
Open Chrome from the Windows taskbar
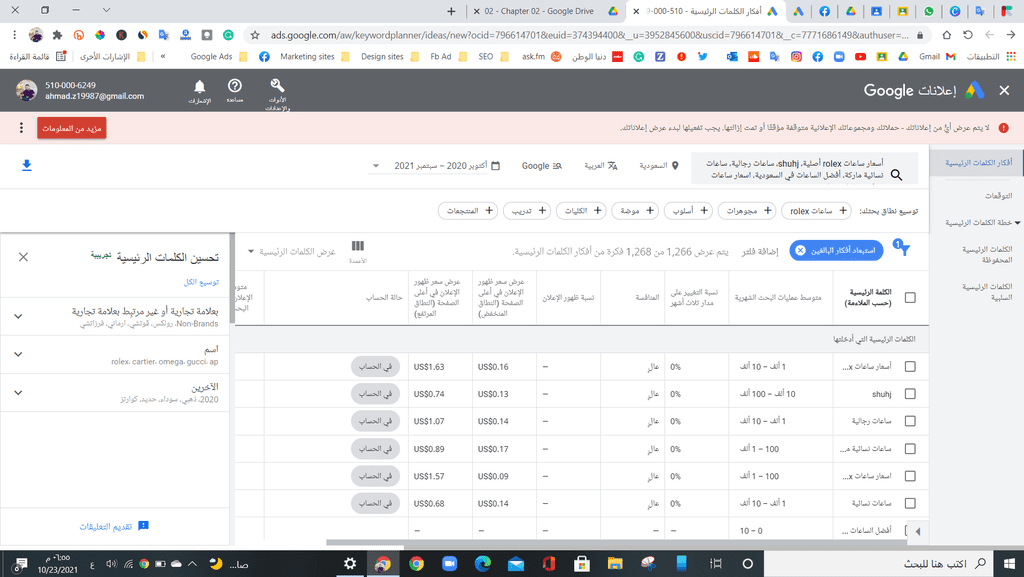[416, 564]
